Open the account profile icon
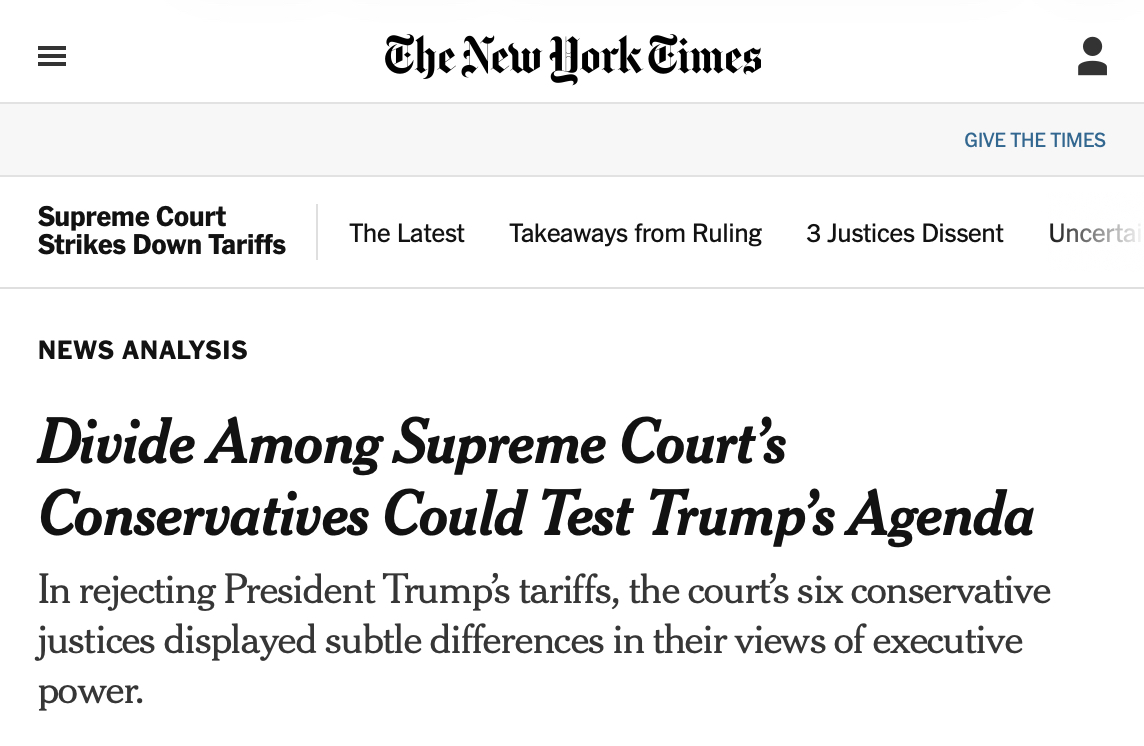Screen dimensions: 1144x746 click(1092, 57)
